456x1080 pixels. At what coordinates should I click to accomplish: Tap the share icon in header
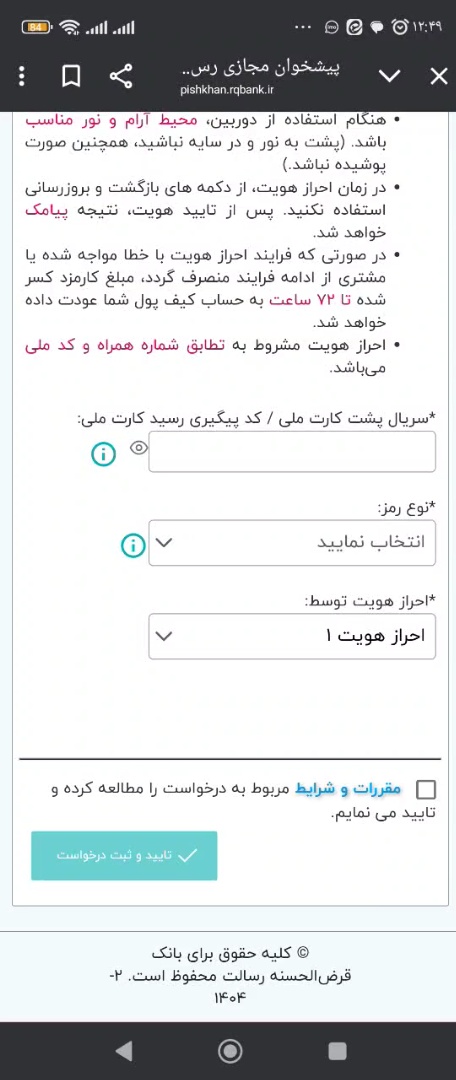(x=121, y=76)
